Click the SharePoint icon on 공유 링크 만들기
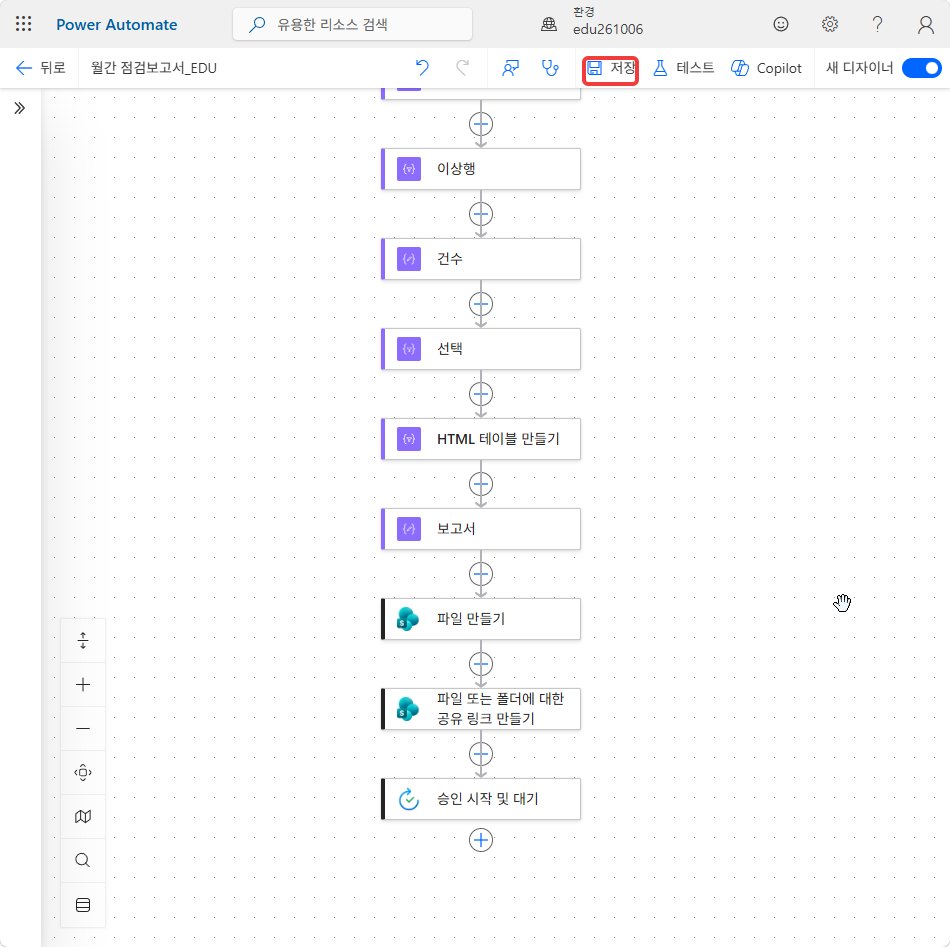The height and width of the screenshot is (947, 950). (408, 709)
